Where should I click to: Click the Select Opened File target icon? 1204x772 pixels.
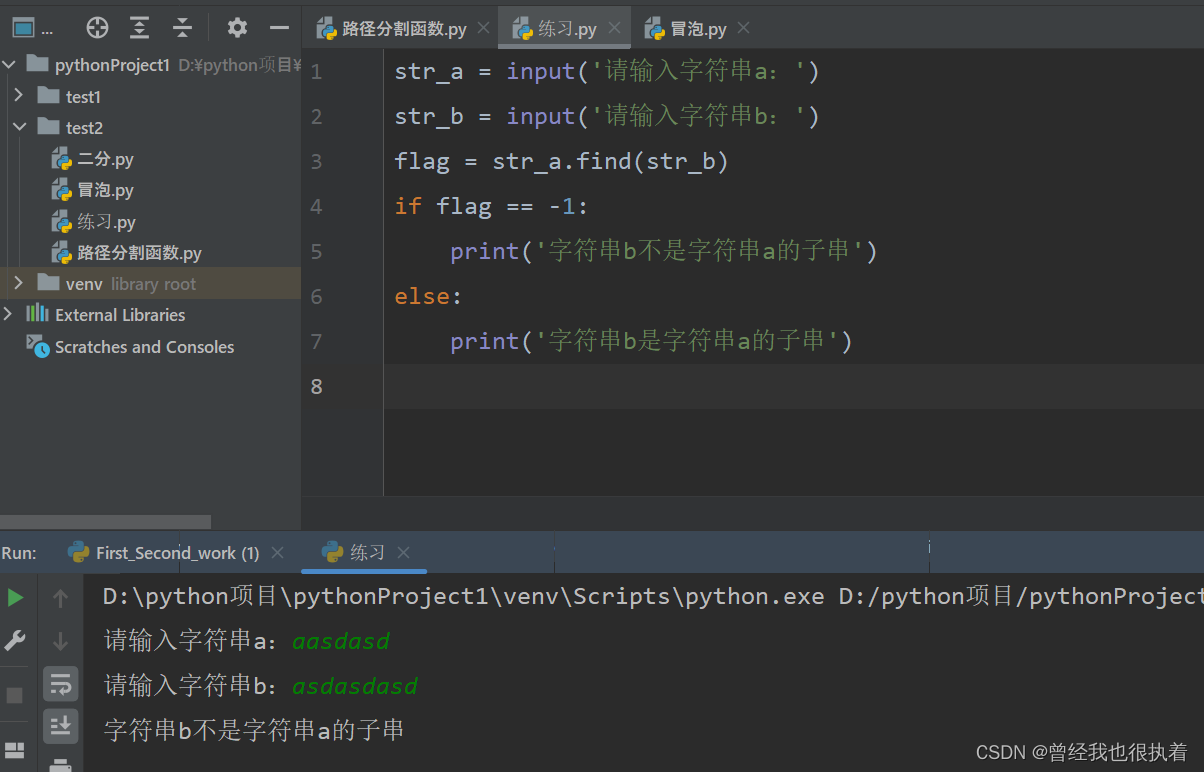pyautogui.click(x=97, y=28)
